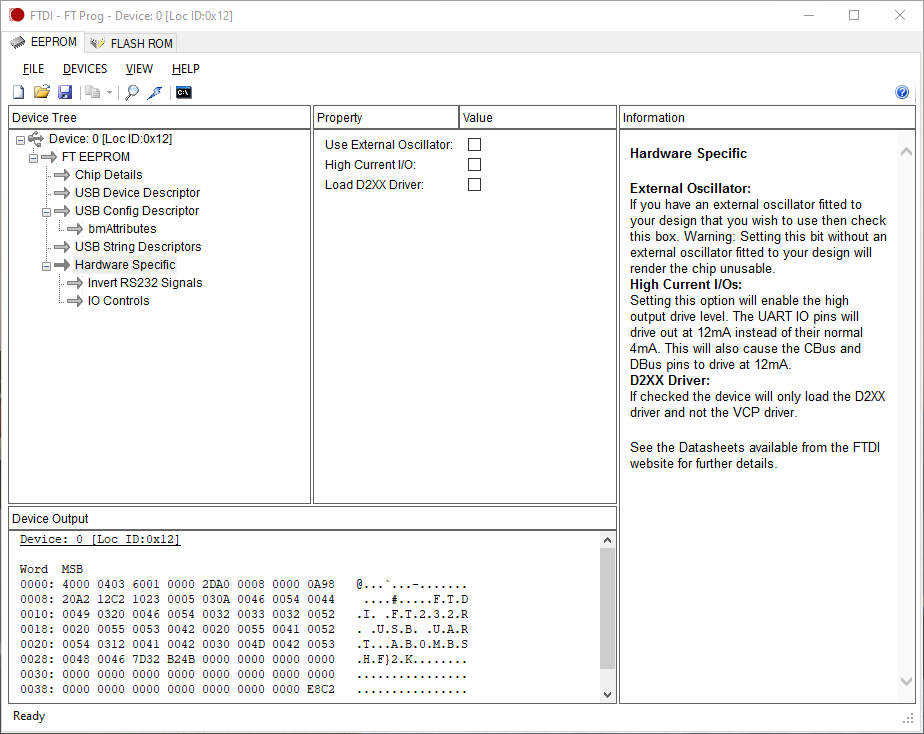This screenshot has width=924, height=734.
Task: Collapse the FT EEPROM tree node
Action: coord(33,158)
